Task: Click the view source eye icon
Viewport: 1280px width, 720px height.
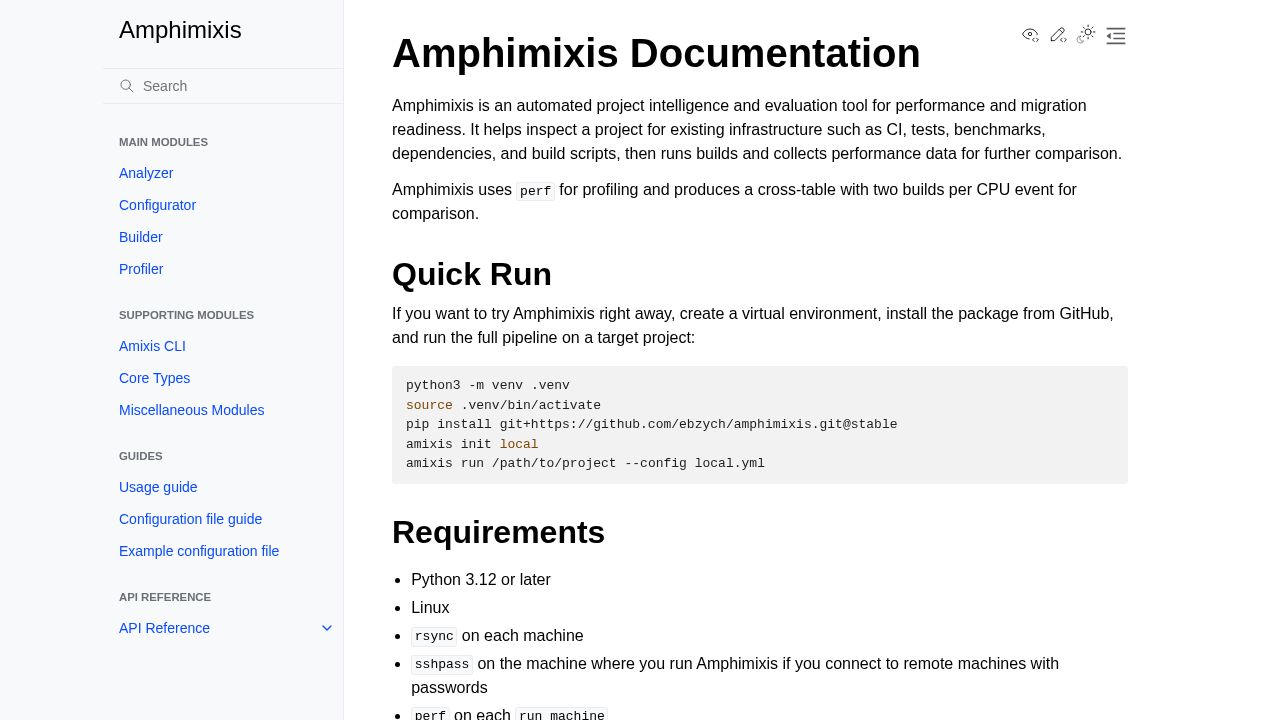Action: [x=1030, y=35]
